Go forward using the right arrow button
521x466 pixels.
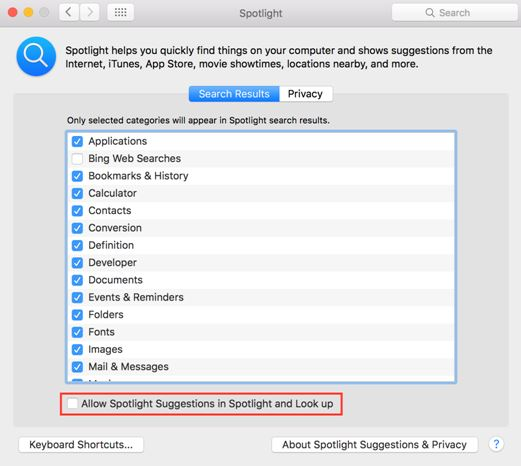click(89, 12)
